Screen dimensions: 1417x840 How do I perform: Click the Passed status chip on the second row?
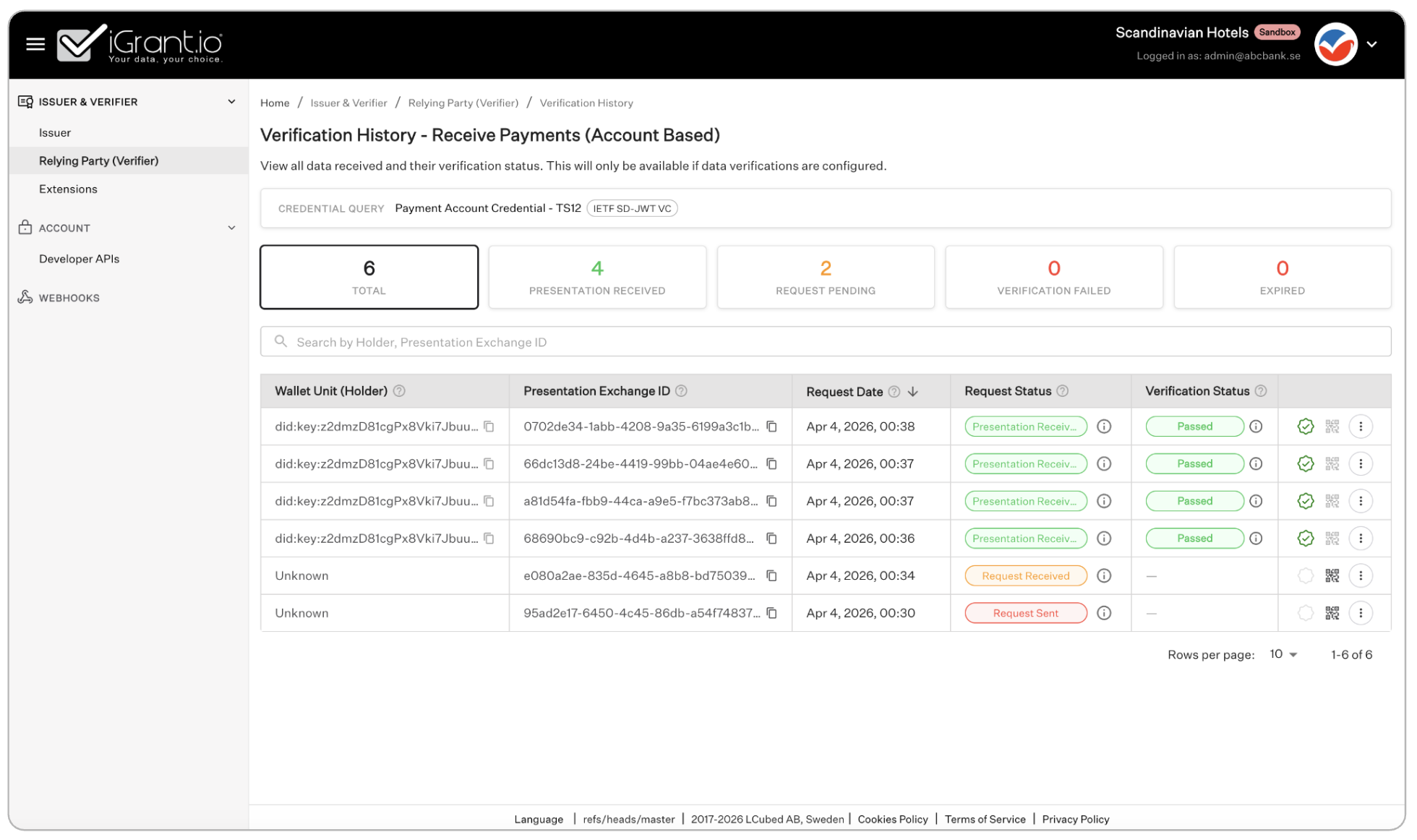point(1194,463)
